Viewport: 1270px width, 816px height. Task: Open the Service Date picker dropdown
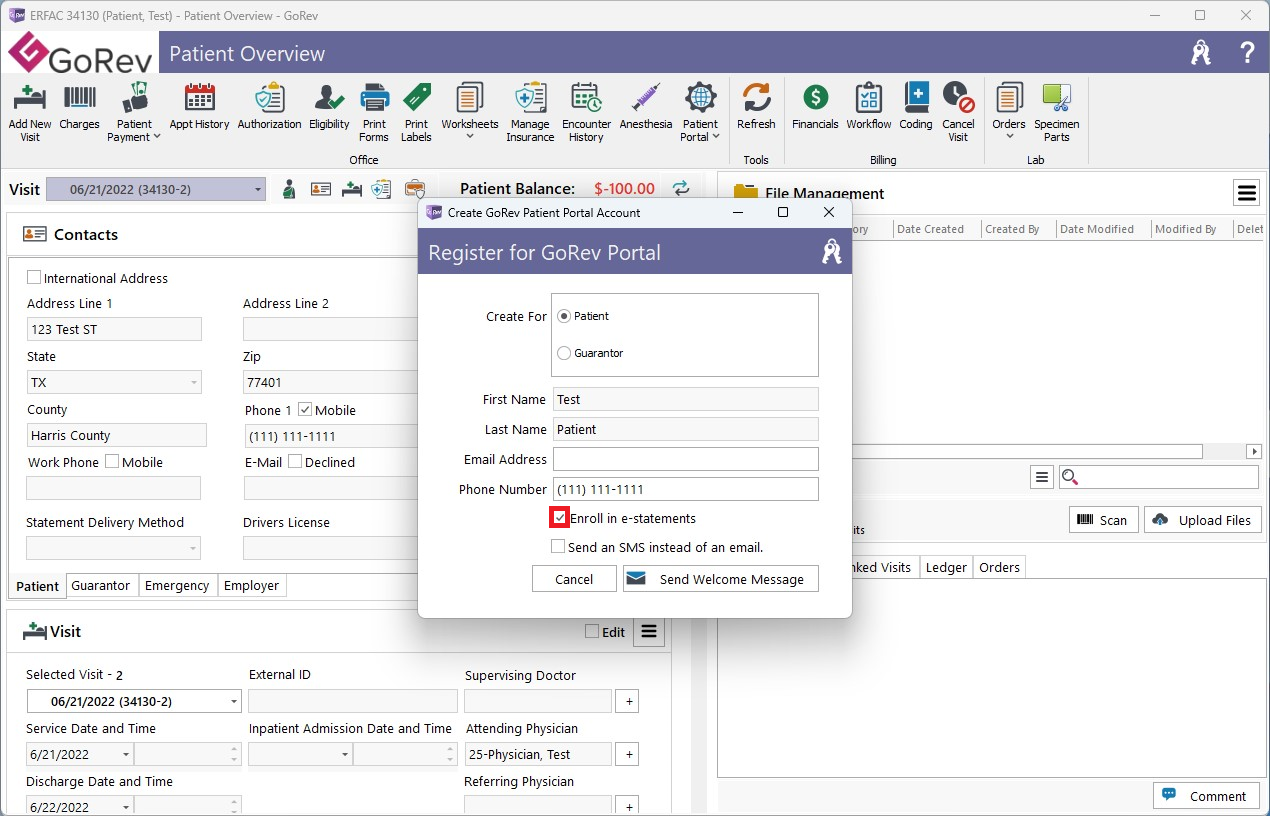pyautogui.click(x=126, y=755)
